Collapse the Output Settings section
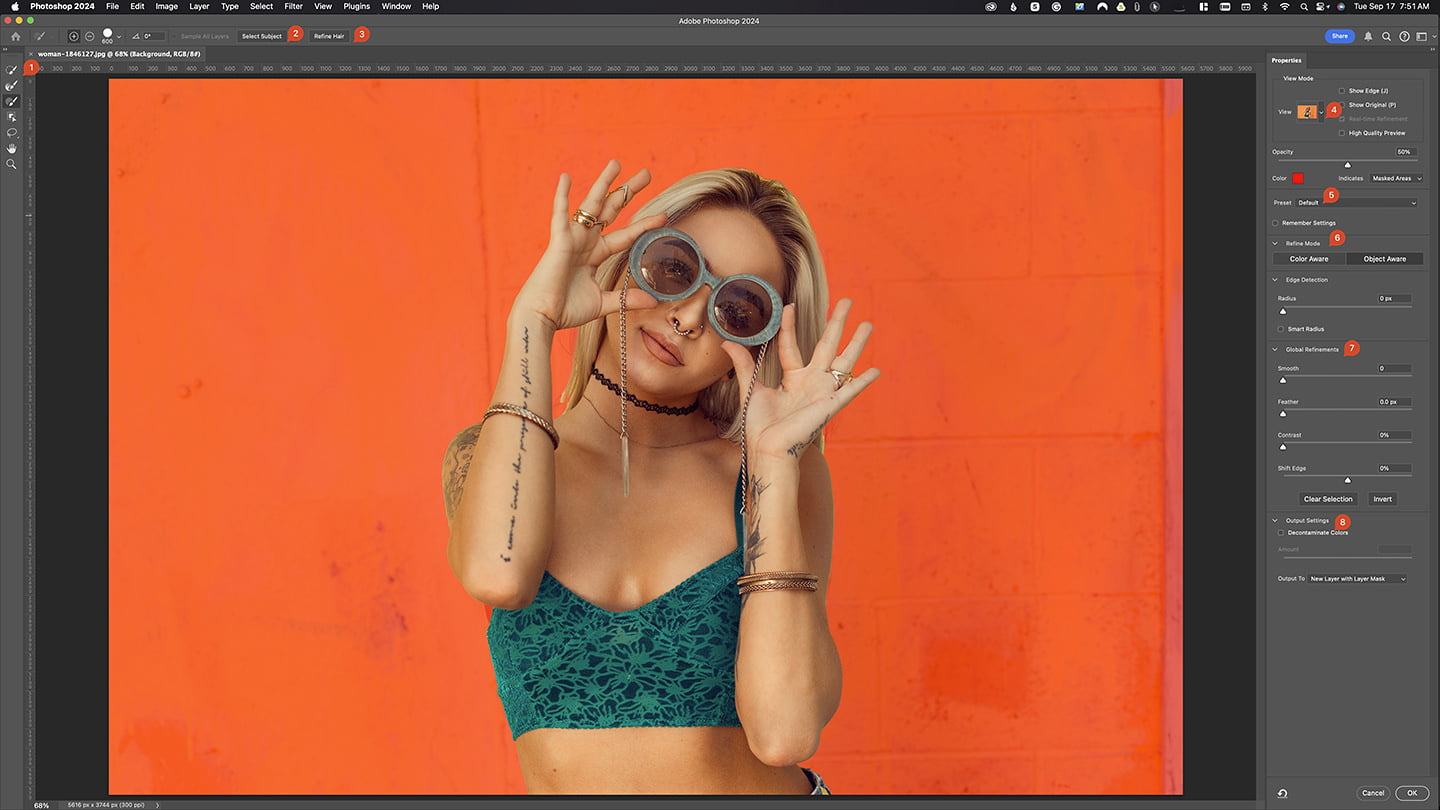The image size is (1440, 810). 1275,521
